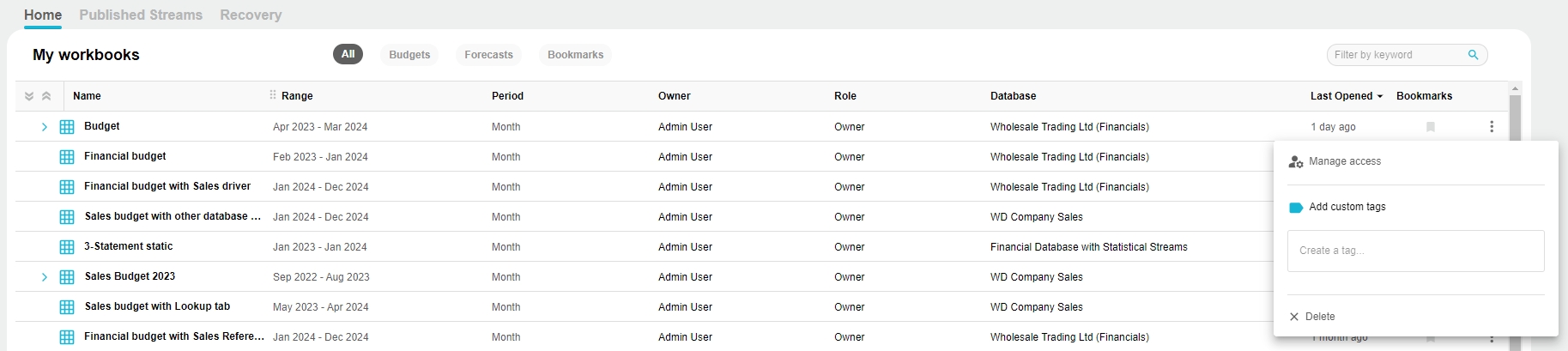
Task: Click the 3-Statement static workbook icon
Action: (67, 247)
